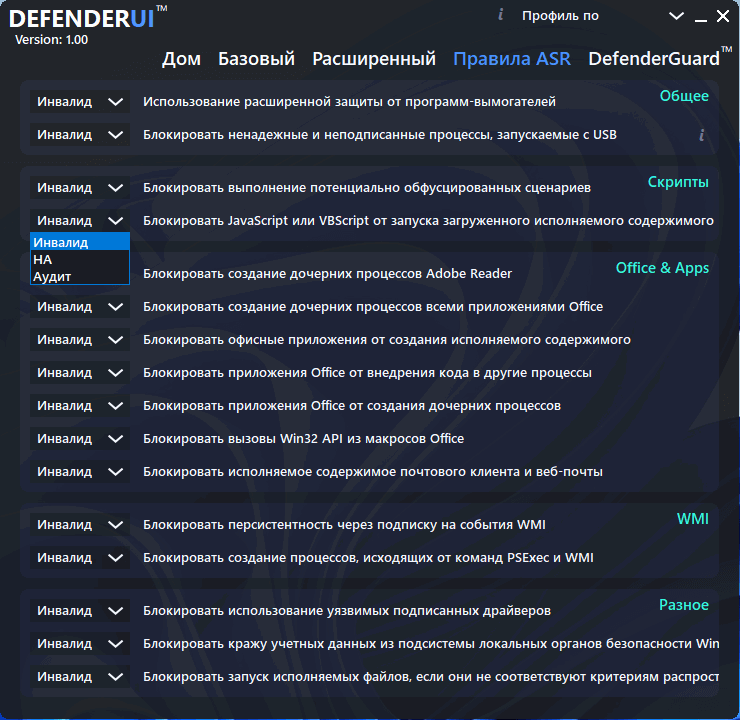Collapse the JavaScript or VBScript rule dropdown

[x=80, y=221]
